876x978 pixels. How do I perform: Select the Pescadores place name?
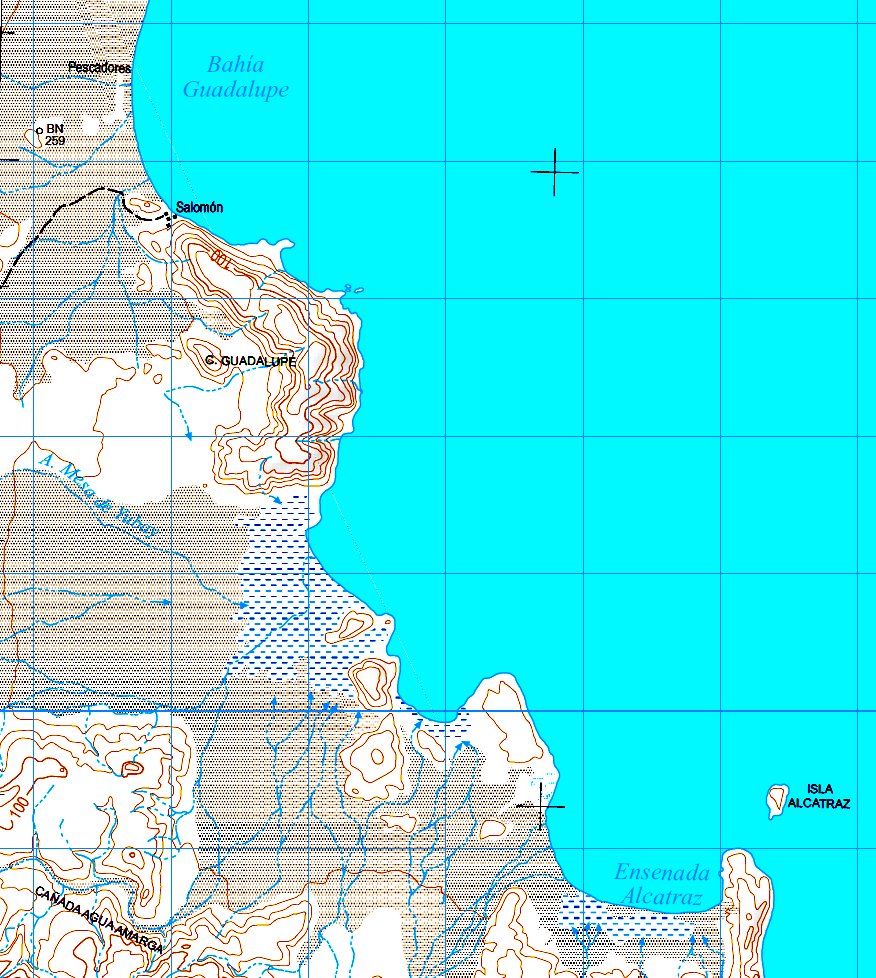(x=100, y=67)
